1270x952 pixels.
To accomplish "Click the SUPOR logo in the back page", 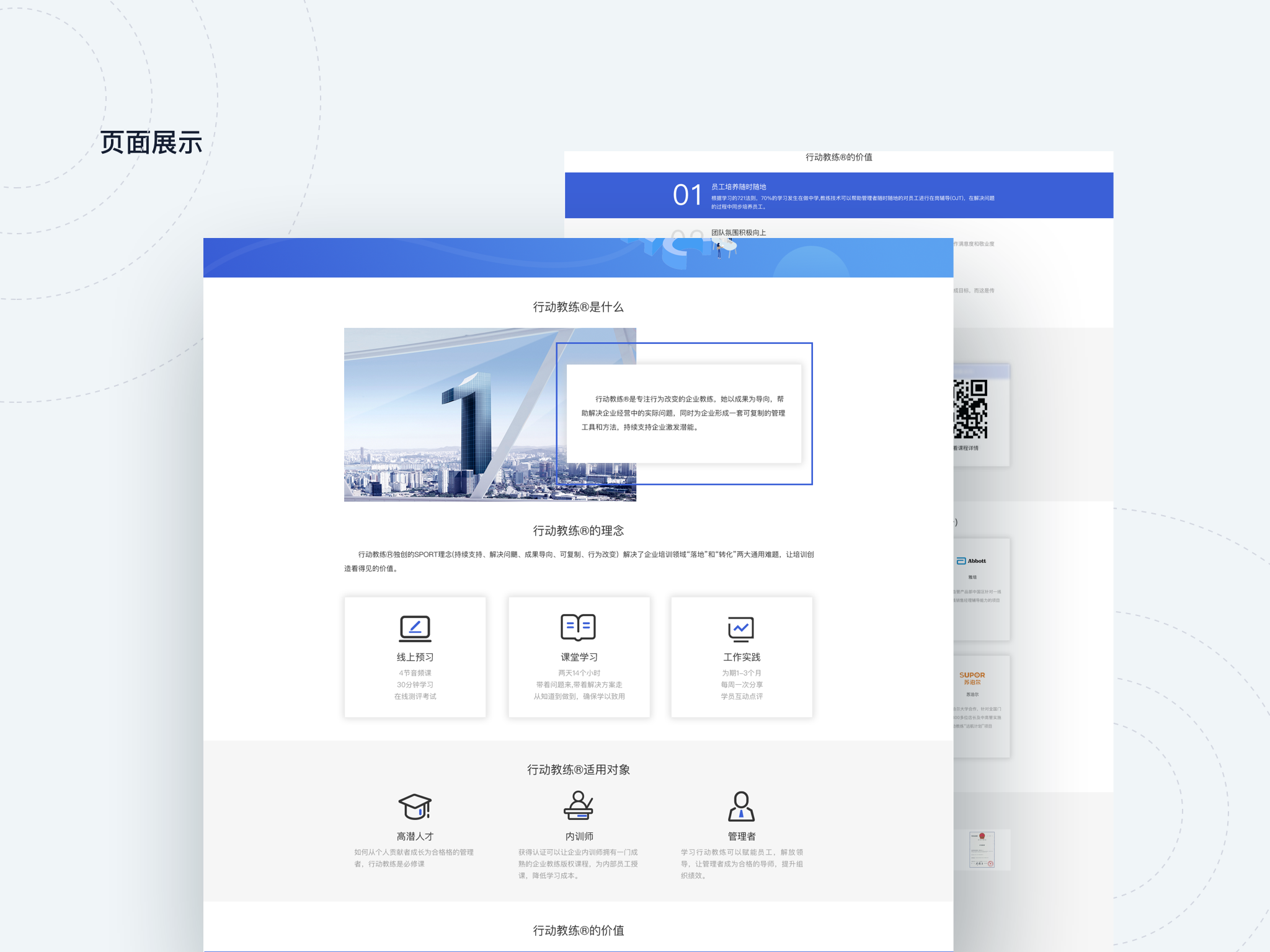I will point(972,678).
